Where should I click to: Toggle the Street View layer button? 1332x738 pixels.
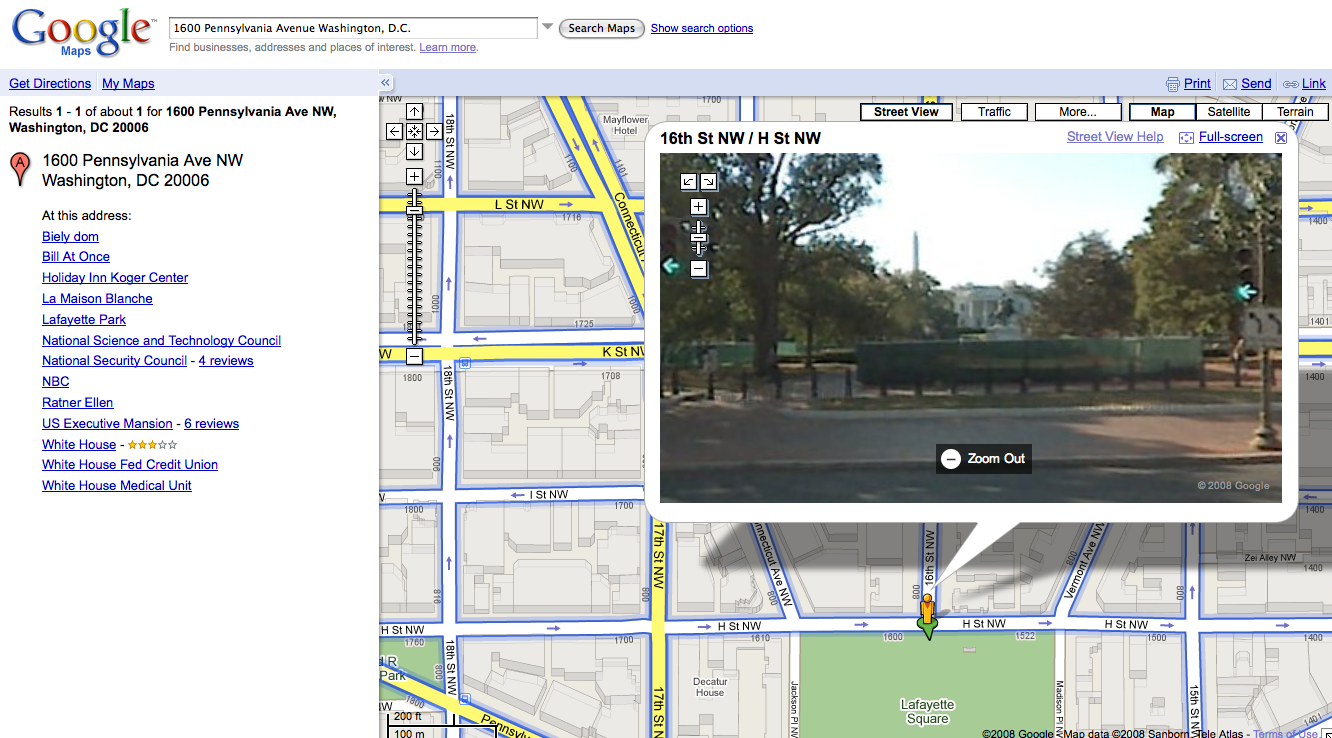pos(906,112)
